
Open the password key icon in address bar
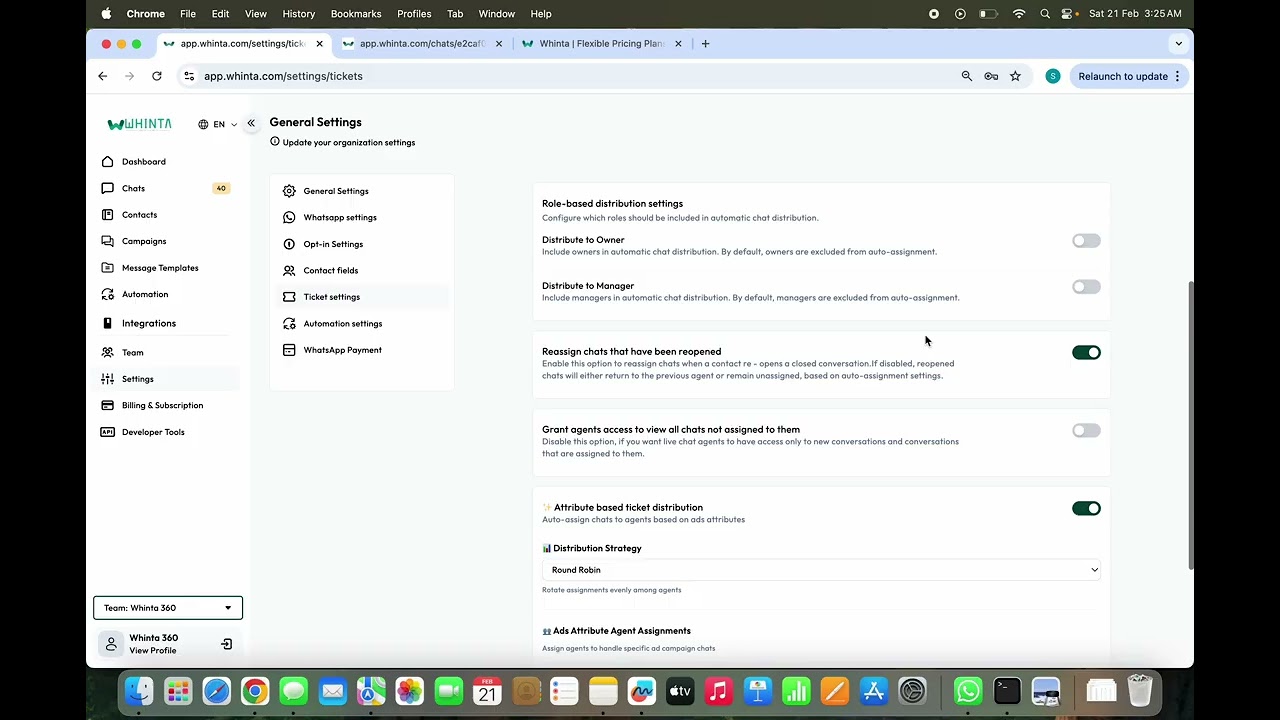click(x=991, y=76)
